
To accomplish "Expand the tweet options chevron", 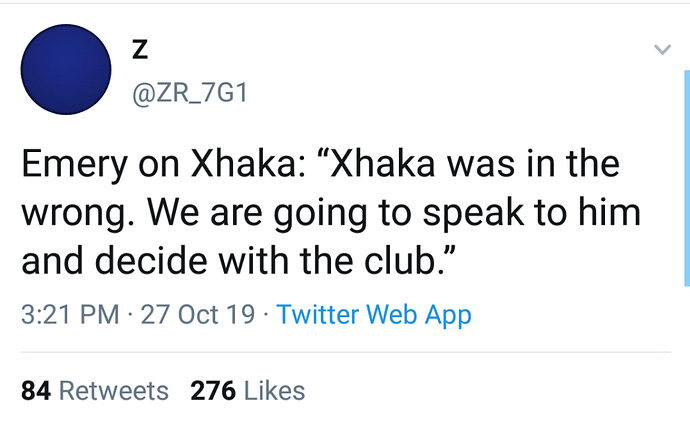I will click(x=662, y=49).
